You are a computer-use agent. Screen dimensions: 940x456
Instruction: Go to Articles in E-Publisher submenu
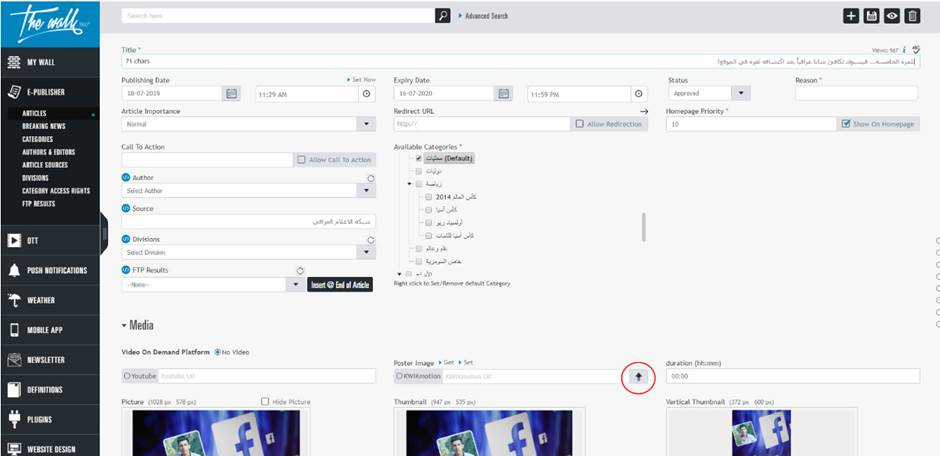click(34, 113)
